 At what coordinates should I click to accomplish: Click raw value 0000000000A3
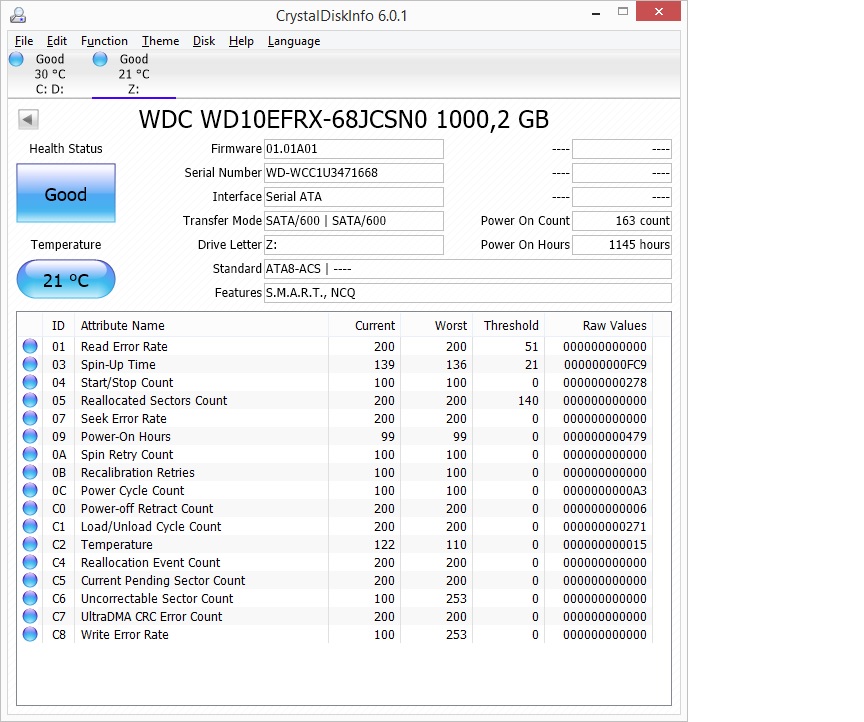tap(605, 490)
